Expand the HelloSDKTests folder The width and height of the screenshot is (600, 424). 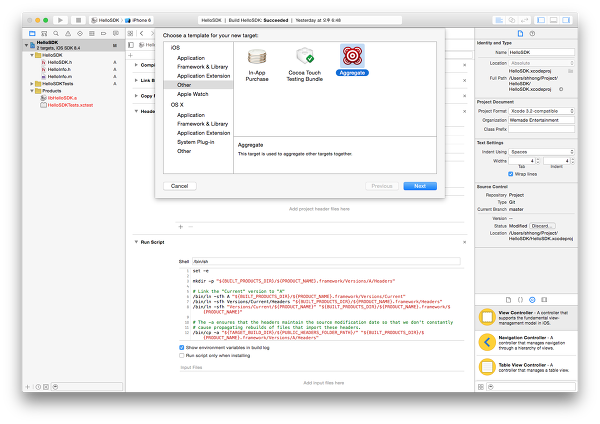32,83
